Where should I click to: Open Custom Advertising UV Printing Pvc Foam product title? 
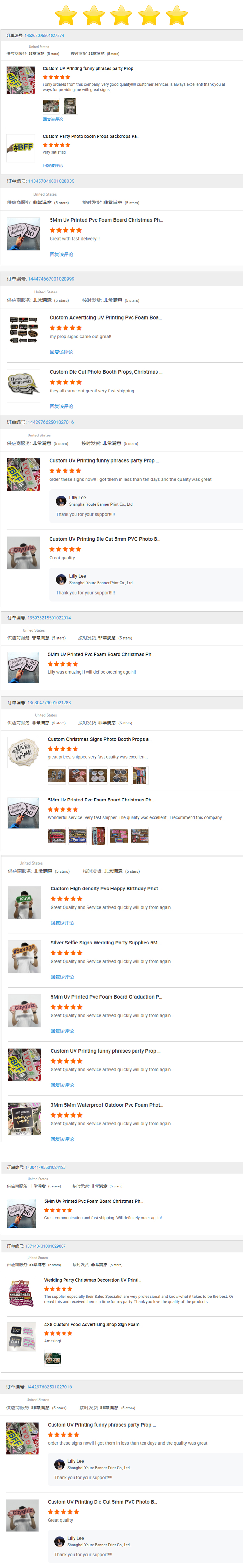tap(105, 318)
